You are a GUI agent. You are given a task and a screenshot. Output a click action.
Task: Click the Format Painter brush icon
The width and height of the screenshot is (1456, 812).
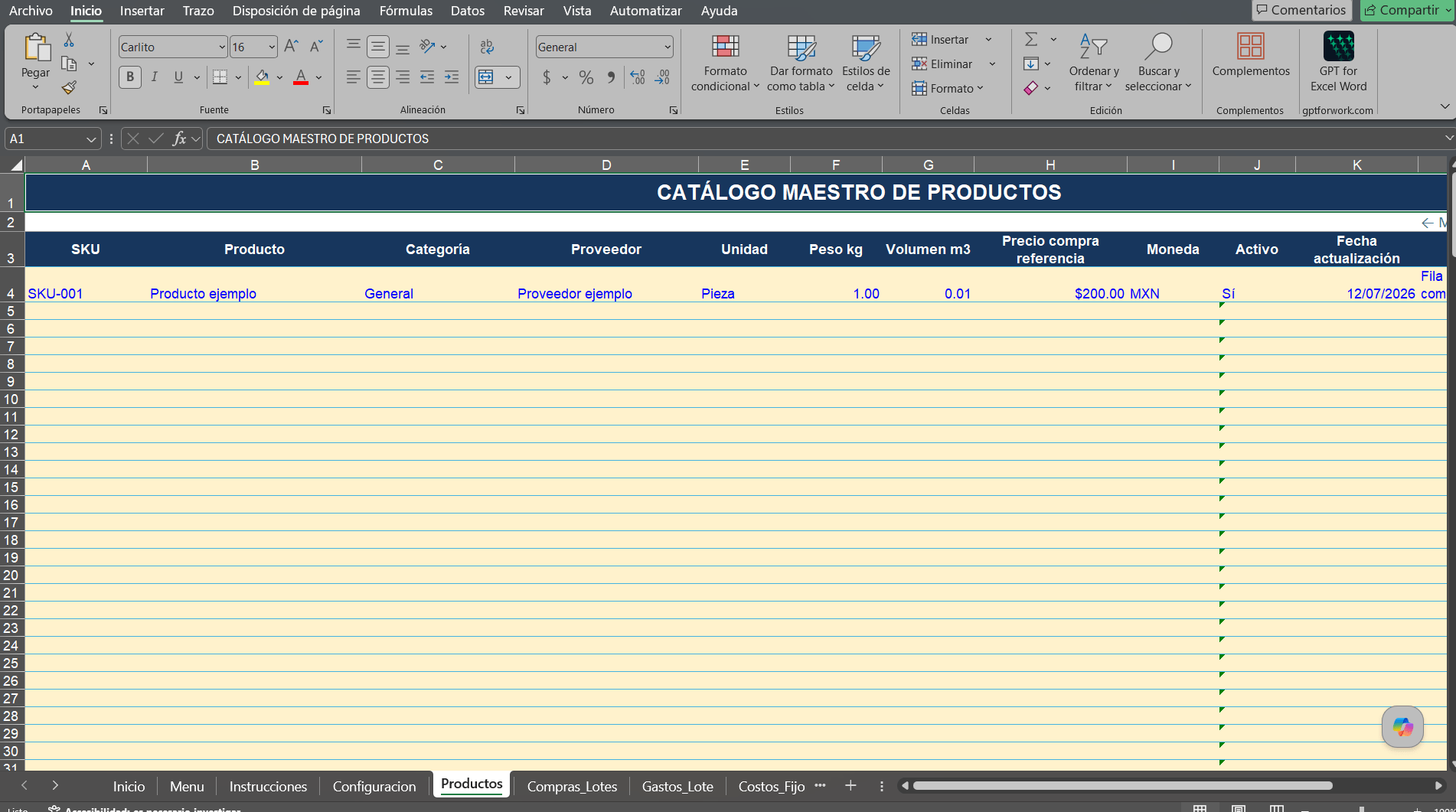(69, 88)
